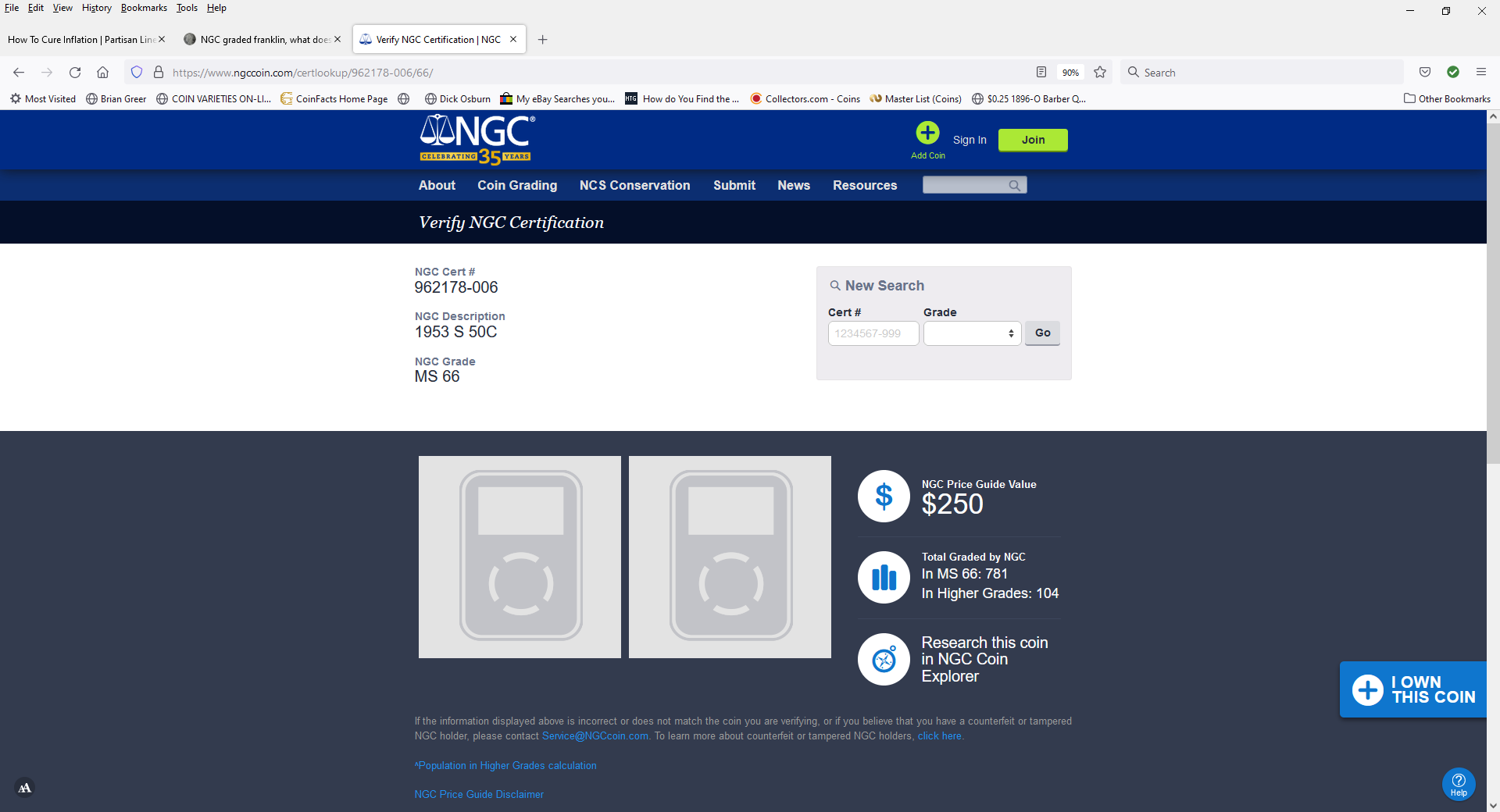Open the Pocket save icon
Screen dimensions: 1500x812
pos(1425,72)
